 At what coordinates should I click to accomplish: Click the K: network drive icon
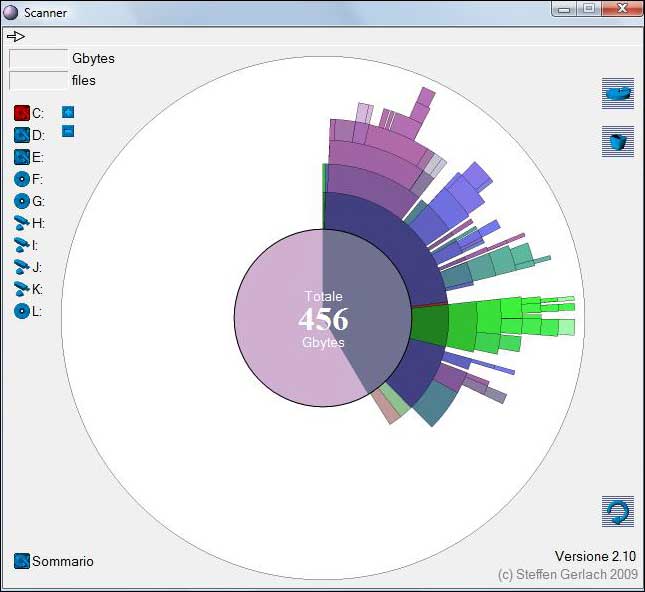coord(22,289)
